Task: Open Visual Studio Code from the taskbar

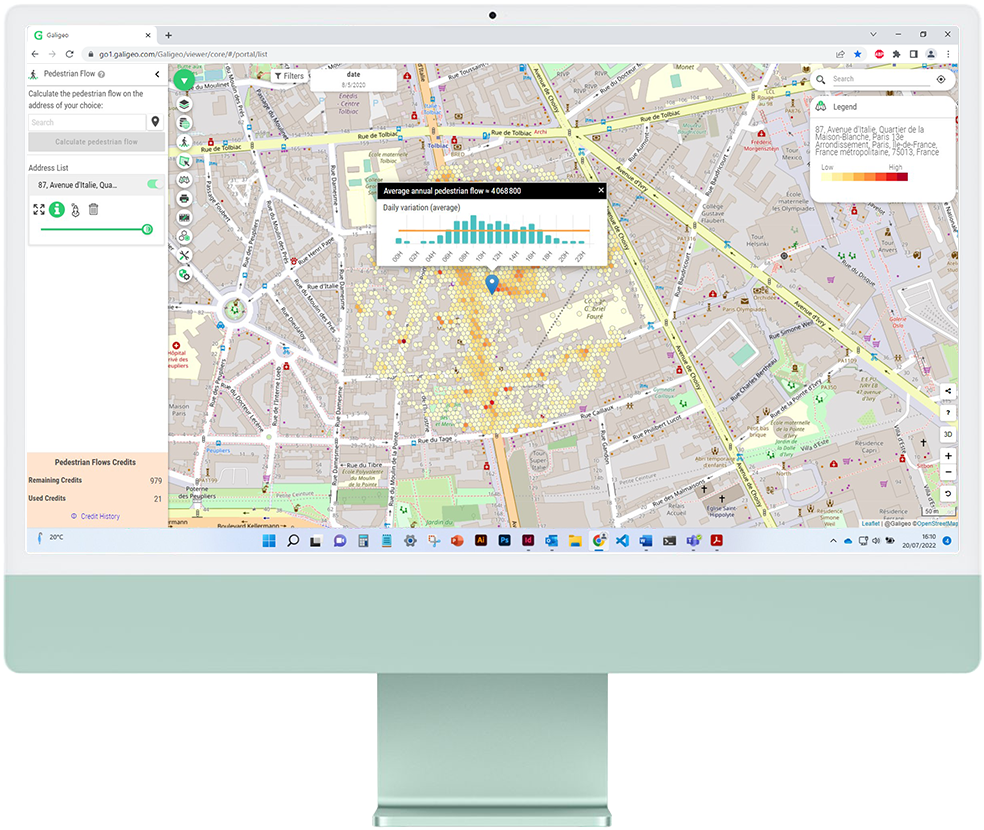Action: click(x=622, y=541)
